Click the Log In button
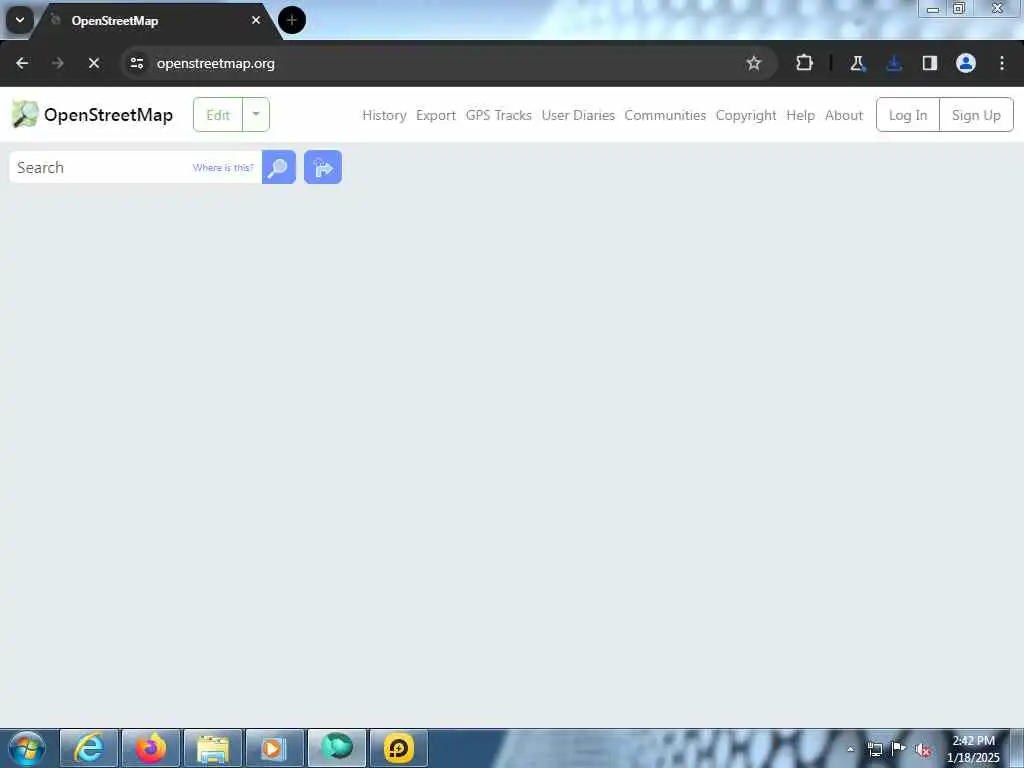 [x=908, y=114]
